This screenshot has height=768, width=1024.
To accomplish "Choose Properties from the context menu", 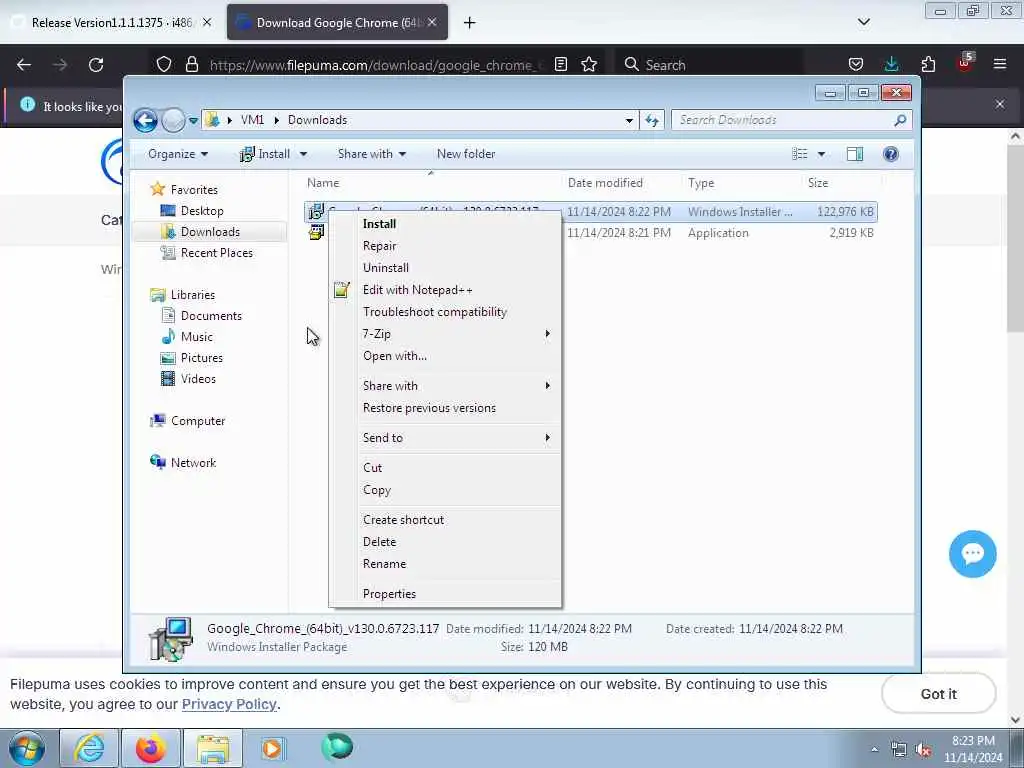I will click(x=445, y=594).
